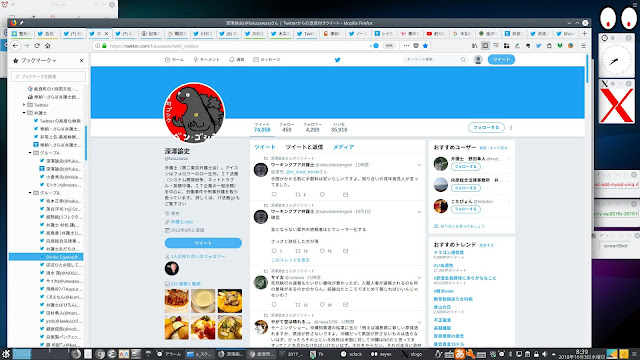Click the ツイート button under profile bio
This screenshot has height=360, width=640.
click(203, 243)
